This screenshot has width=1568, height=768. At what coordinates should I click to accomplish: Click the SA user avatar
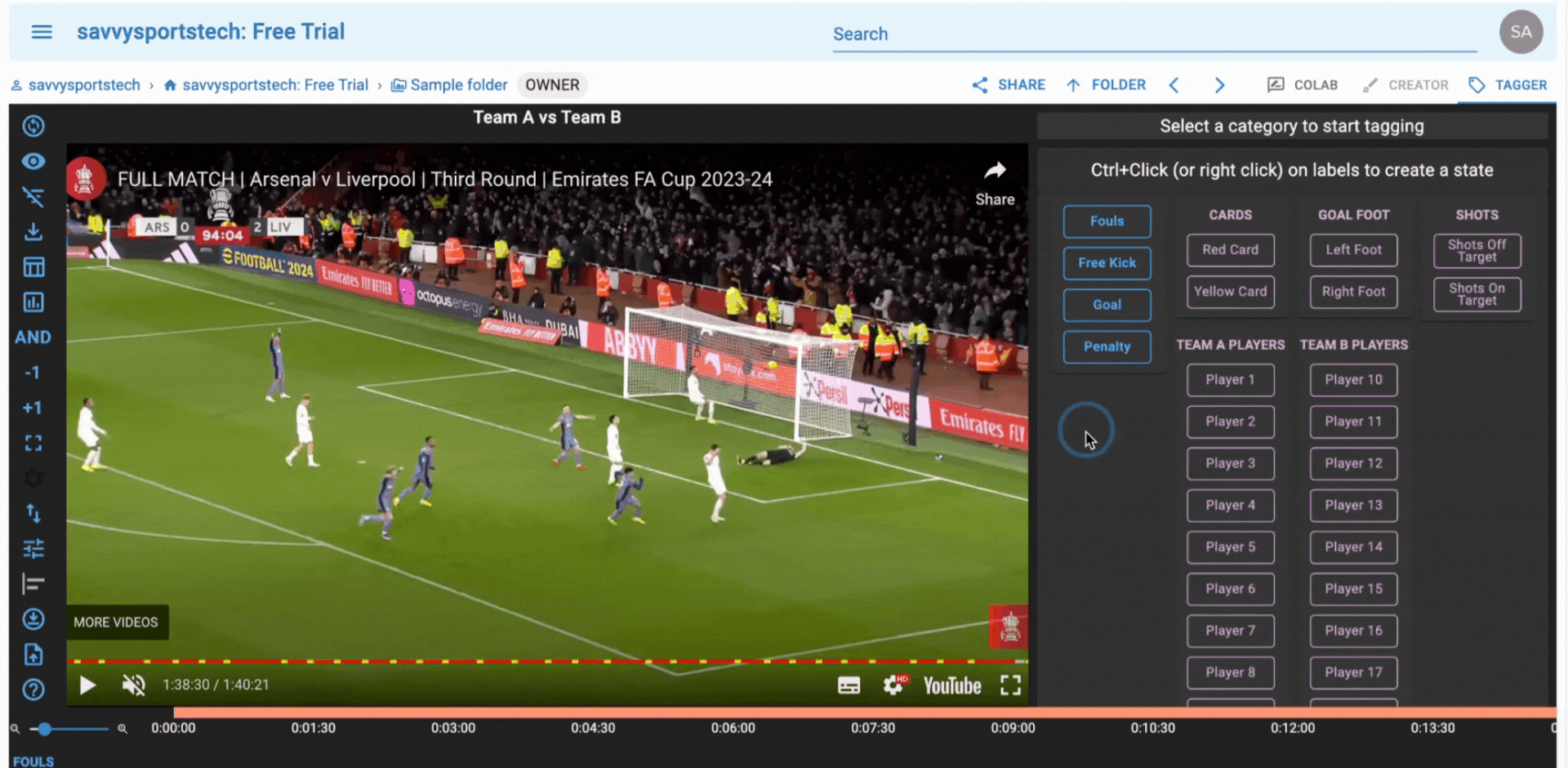point(1521,32)
